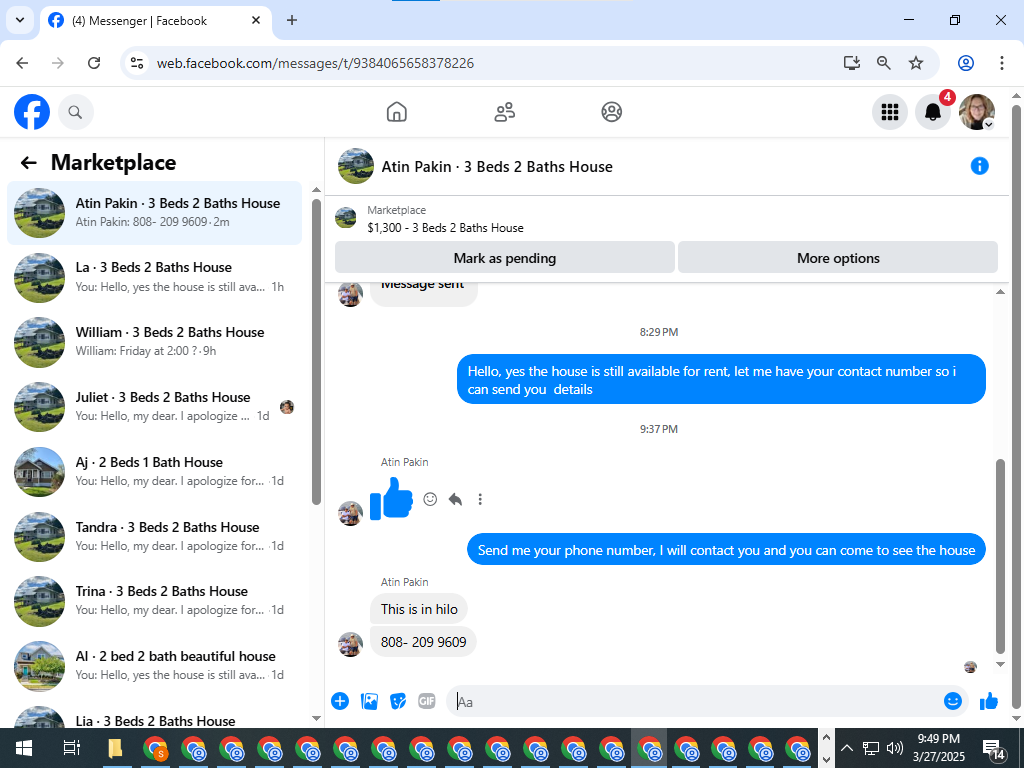
Task: Open Task View in taskbar
Action: (71, 748)
